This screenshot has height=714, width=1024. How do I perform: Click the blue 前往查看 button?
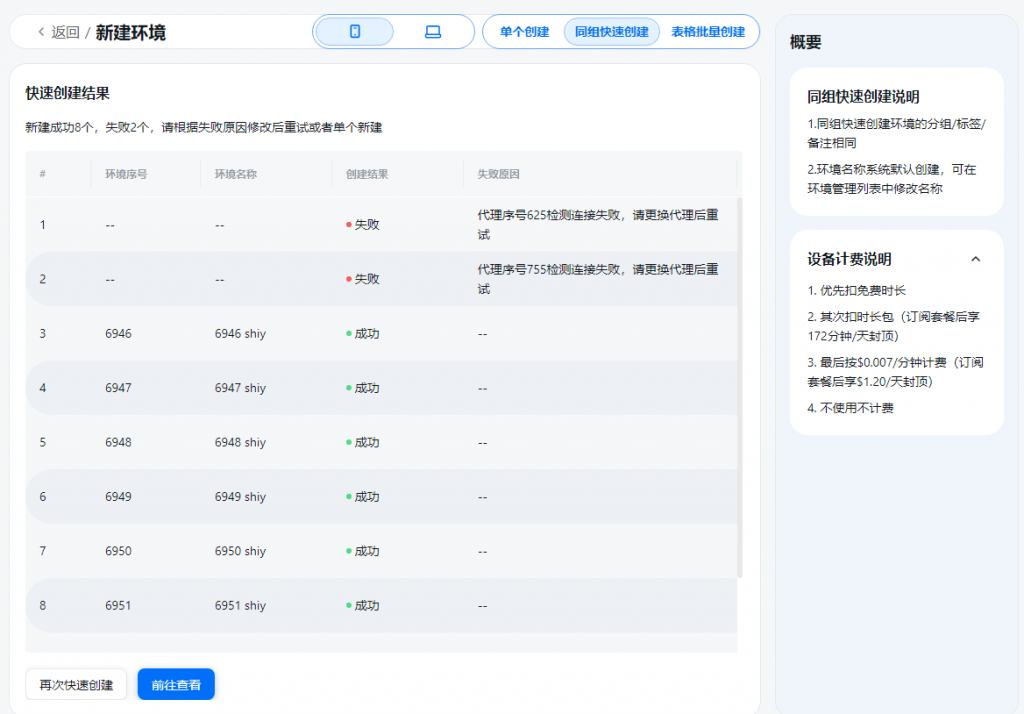(x=176, y=685)
